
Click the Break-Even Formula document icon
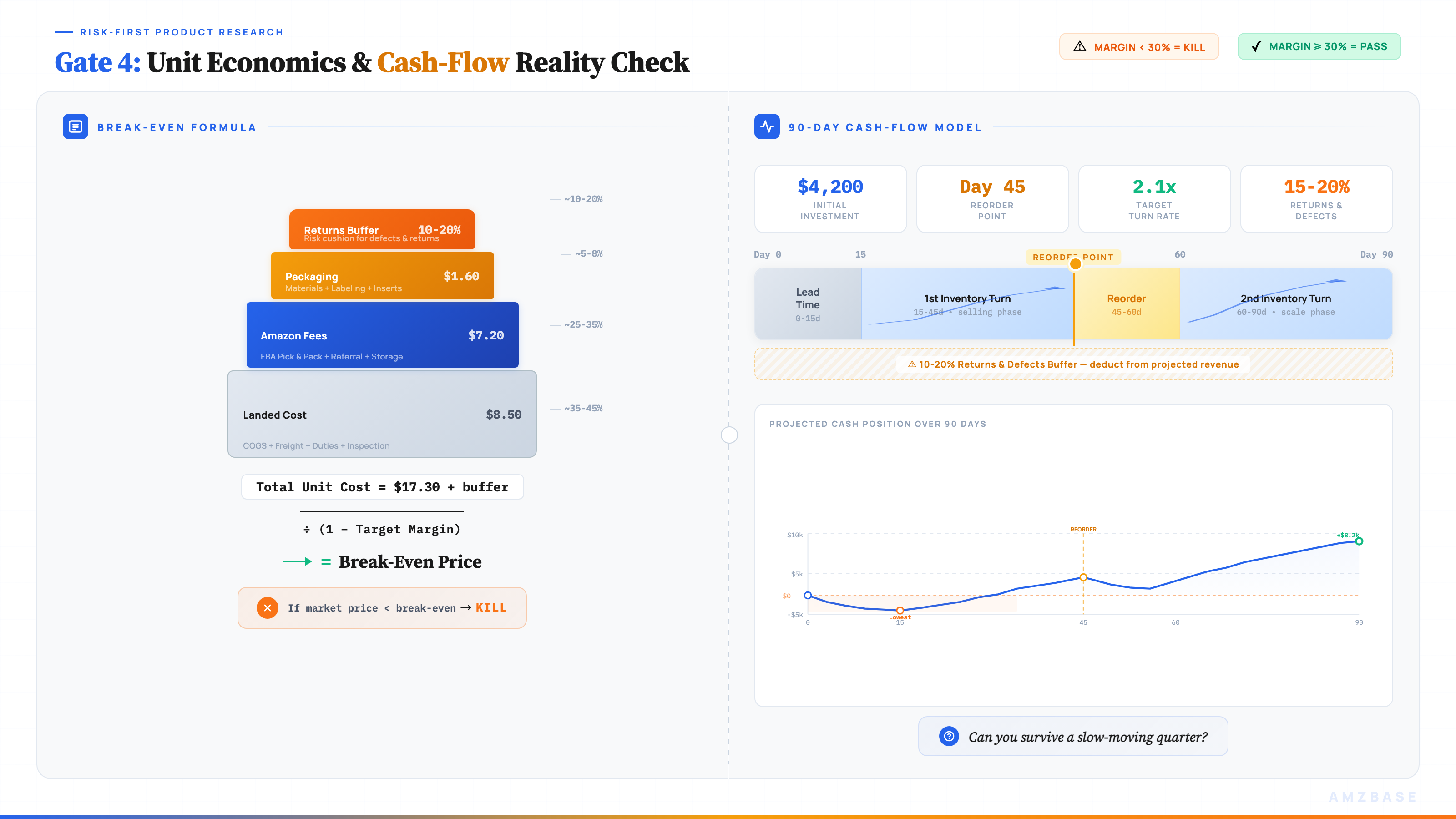tap(75, 126)
